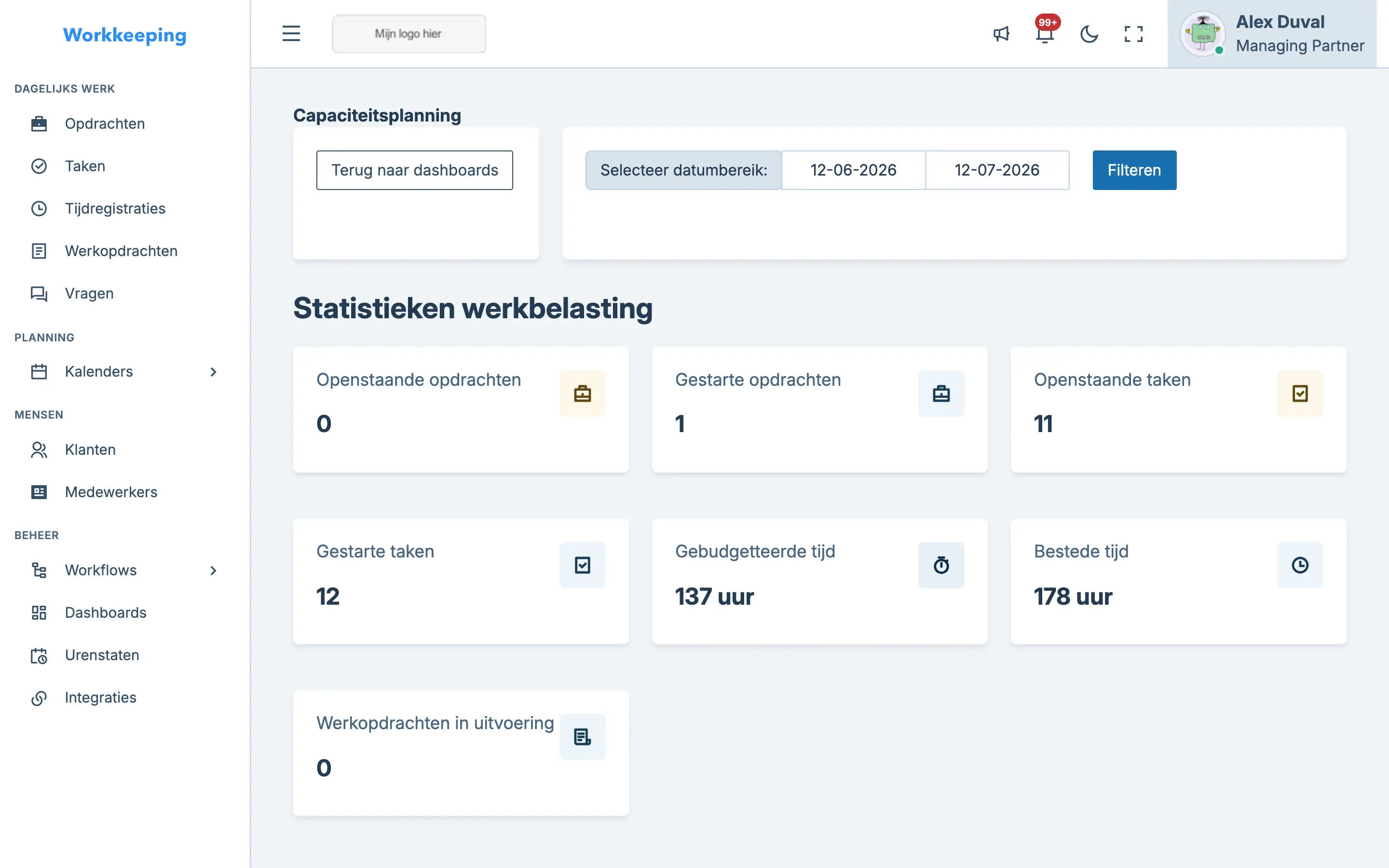The width and height of the screenshot is (1389, 868).
Task: Open Urenstaten
Action: (102, 655)
